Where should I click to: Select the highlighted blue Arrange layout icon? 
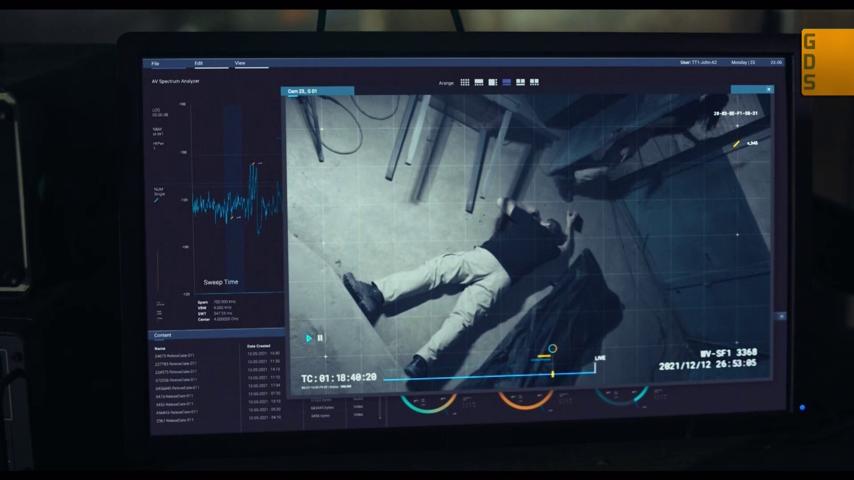coord(507,82)
